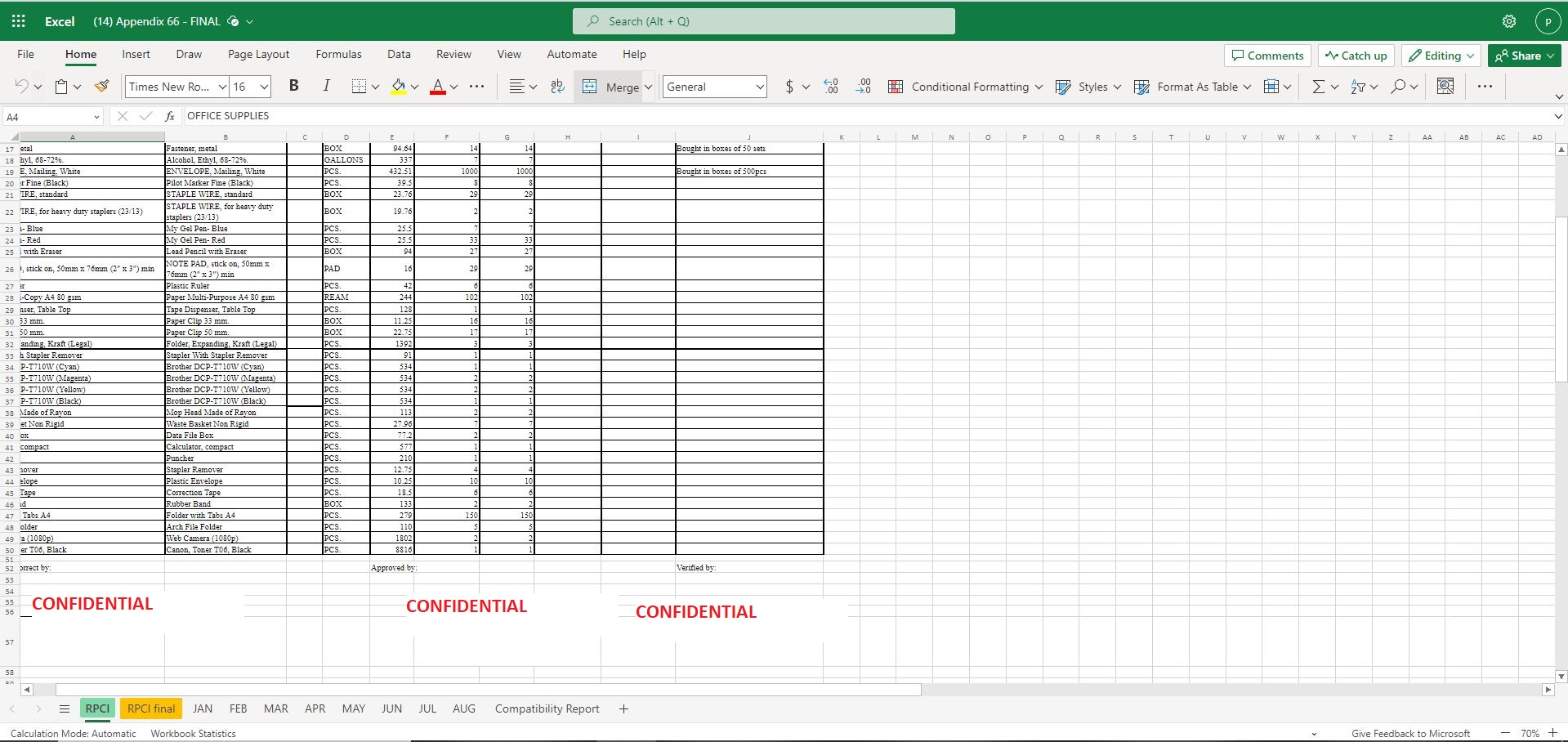Add a new sheet

pyautogui.click(x=623, y=708)
